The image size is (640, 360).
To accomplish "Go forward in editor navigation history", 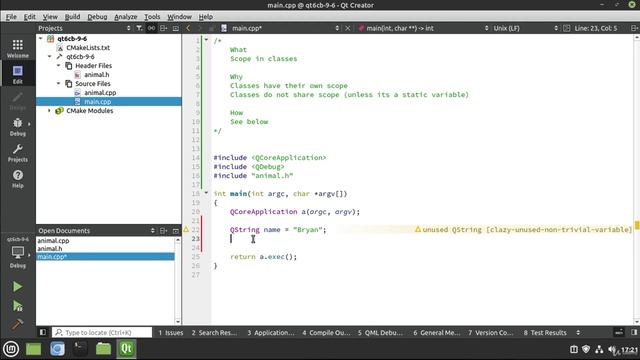I will point(200,28).
